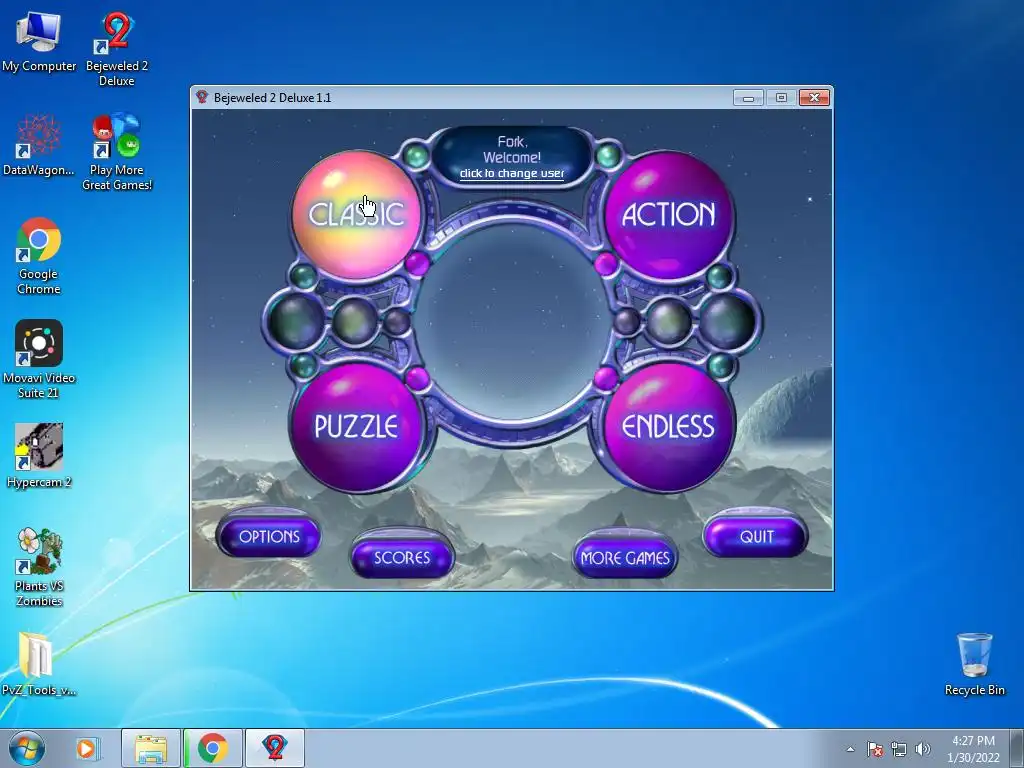1024x768 pixels.
Task: Start a Classic mode game
Action: 356,215
